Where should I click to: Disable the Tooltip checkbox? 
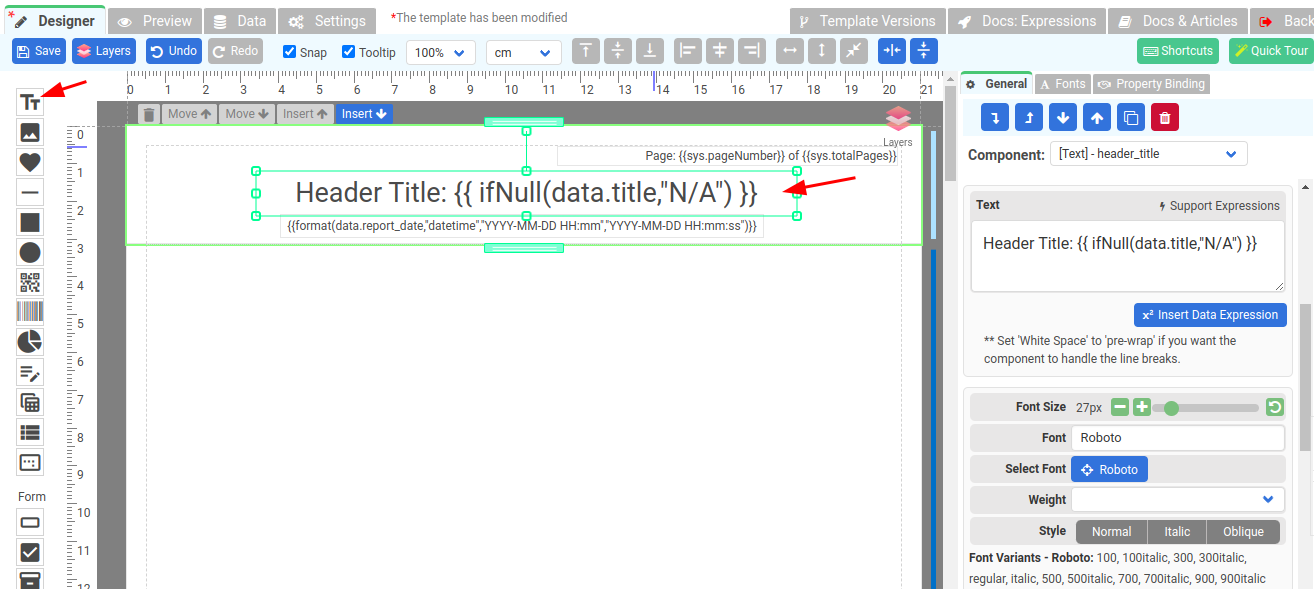[349, 52]
